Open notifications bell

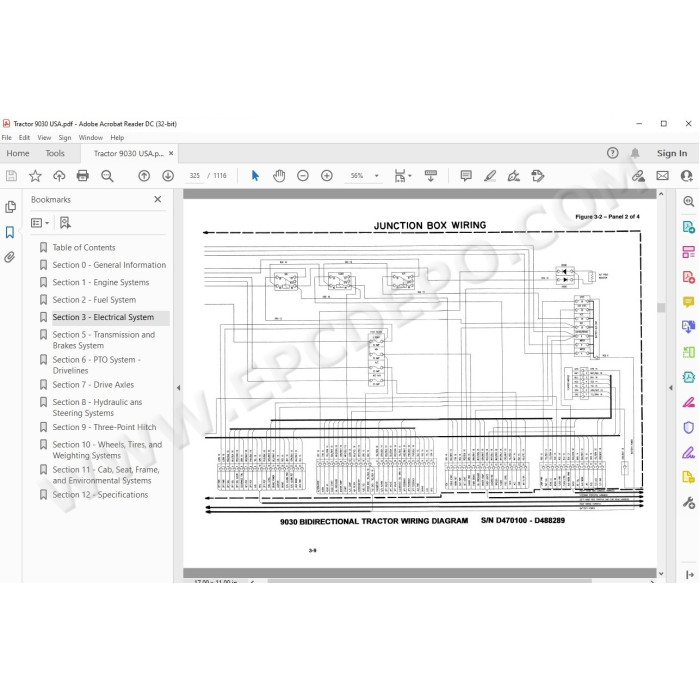635,153
